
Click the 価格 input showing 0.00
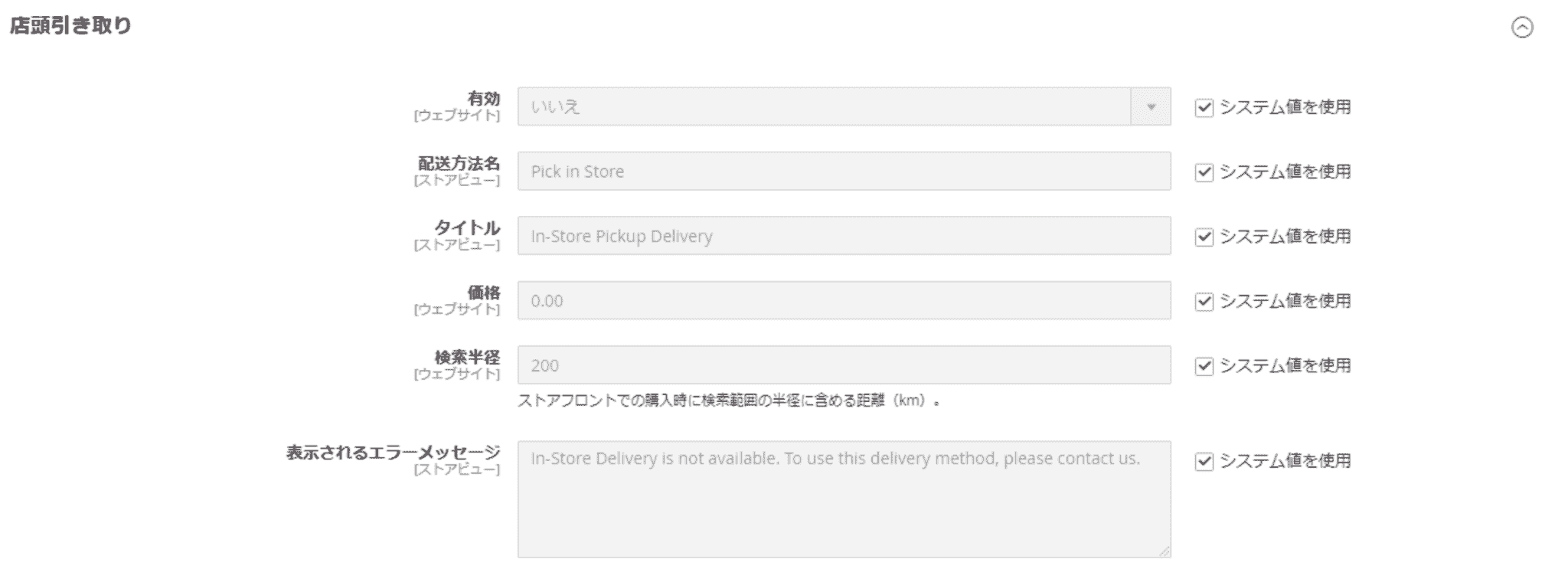point(844,300)
